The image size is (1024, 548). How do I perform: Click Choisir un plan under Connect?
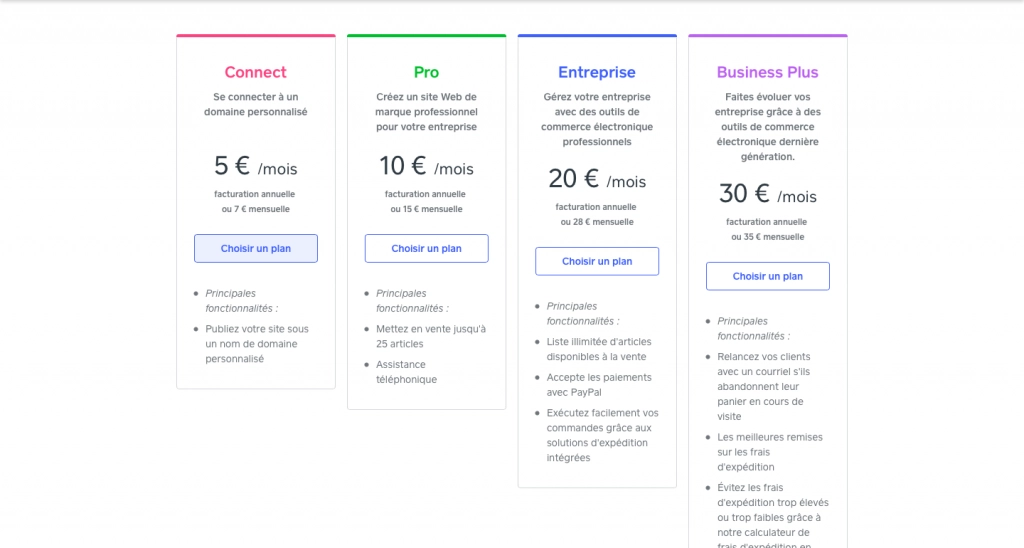pyautogui.click(x=255, y=248)
